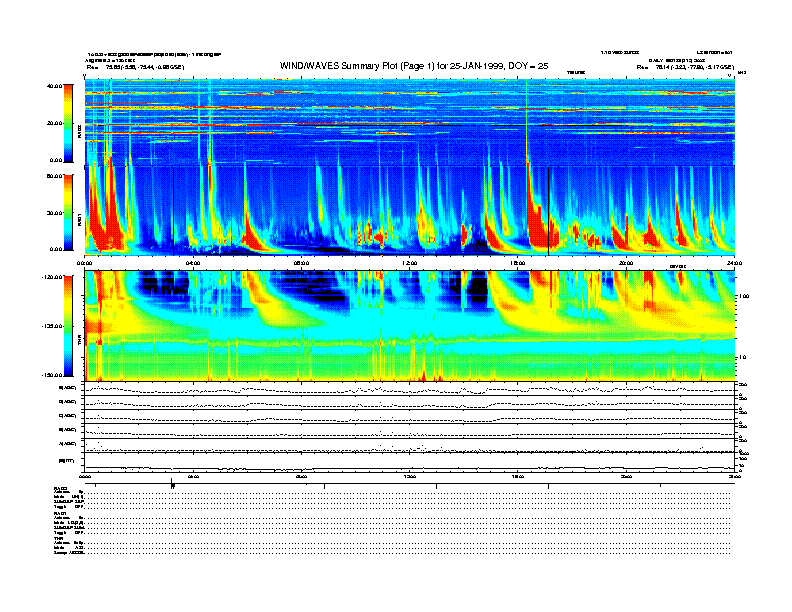Click the 10 label on the TNR right axis
The image size is (792, 612).
tap(742, 357)
